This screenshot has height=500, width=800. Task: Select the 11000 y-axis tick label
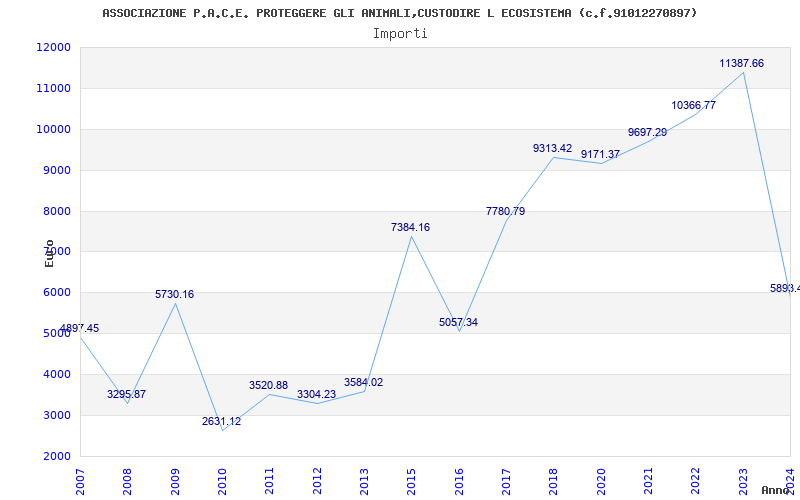click(53, 88)
